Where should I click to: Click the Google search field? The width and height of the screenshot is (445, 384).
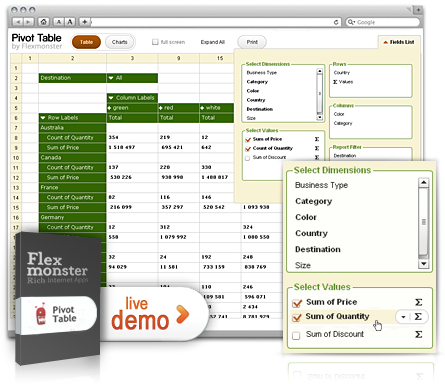383,22
